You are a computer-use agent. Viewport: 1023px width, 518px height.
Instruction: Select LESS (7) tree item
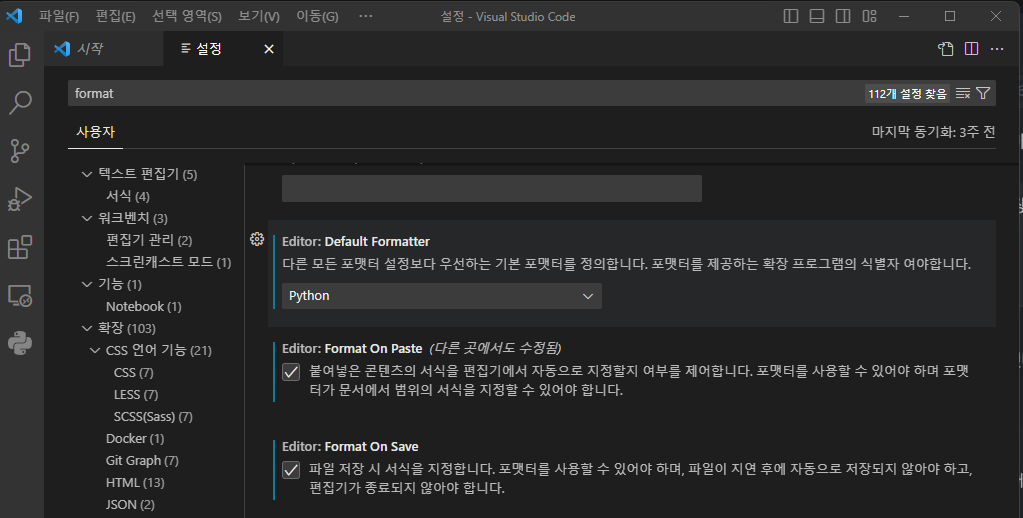[136, 395]
